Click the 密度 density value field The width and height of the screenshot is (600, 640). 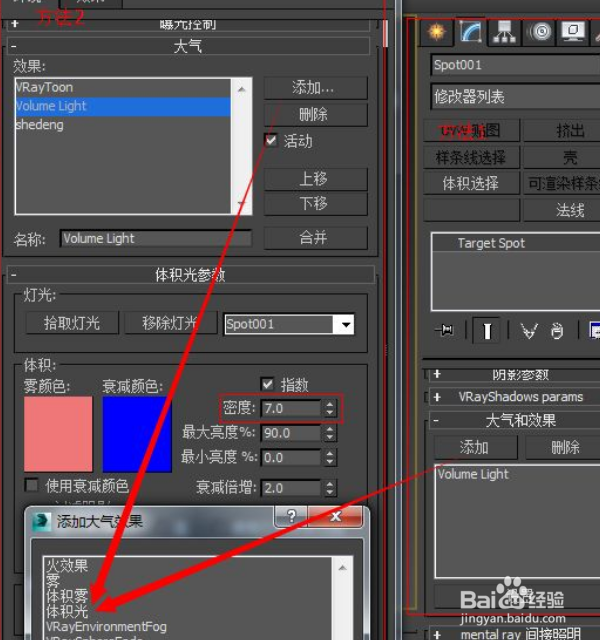click(x=291, y=408)
